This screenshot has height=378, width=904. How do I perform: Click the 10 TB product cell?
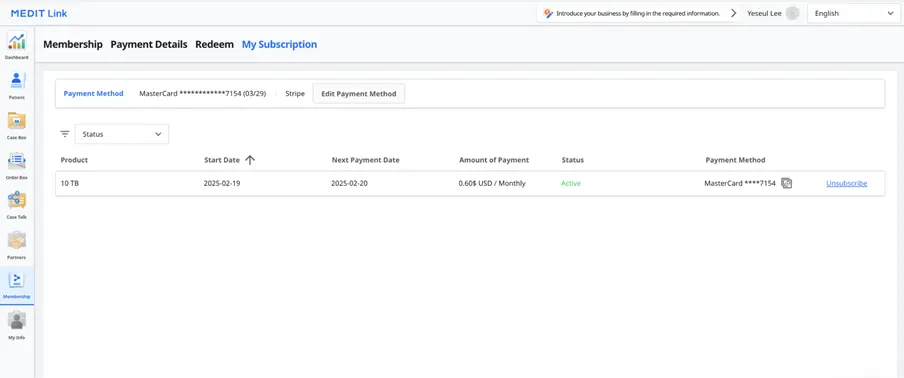(x=70, y=183)
